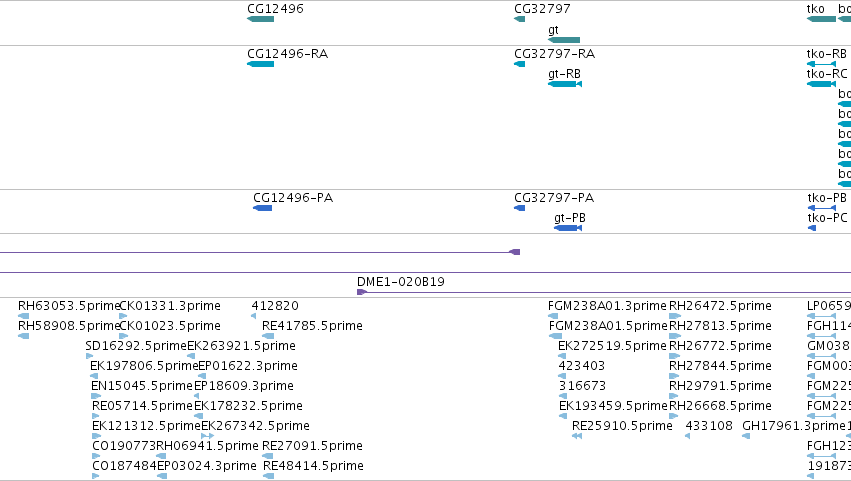
Task: Select EST RE48414.5prime
Action: pyautogui.click(x=313, y=467)
